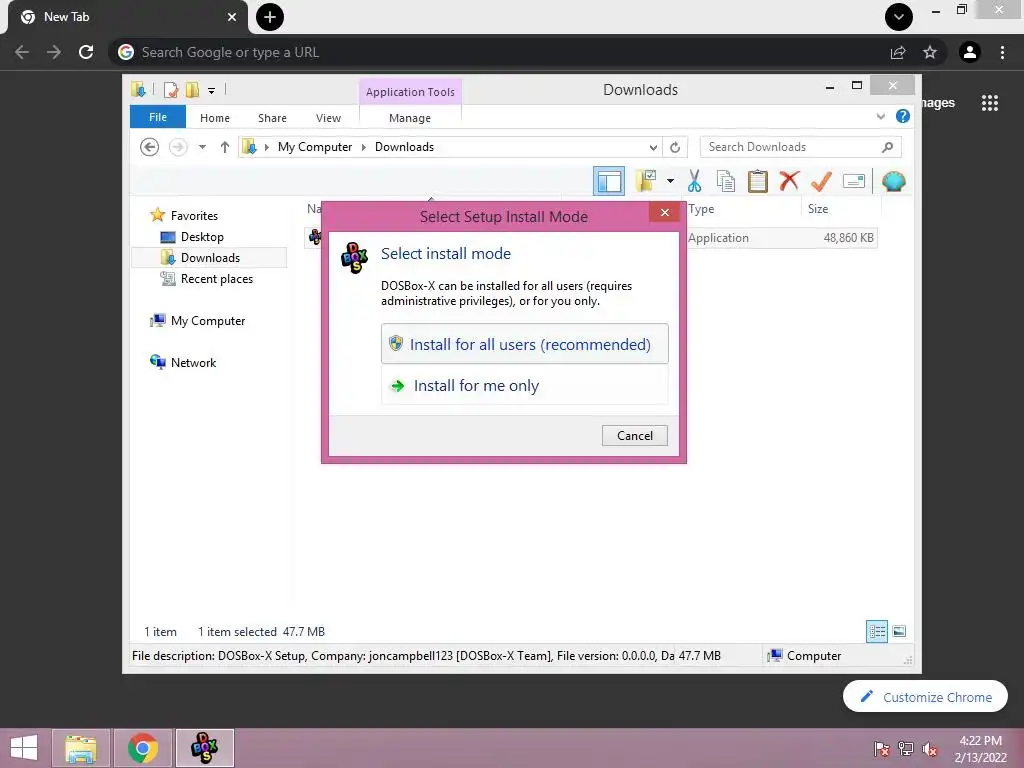Switch to the Share ribbon tab
This screenshot has width=1024, height=768.
coord(272,118)
